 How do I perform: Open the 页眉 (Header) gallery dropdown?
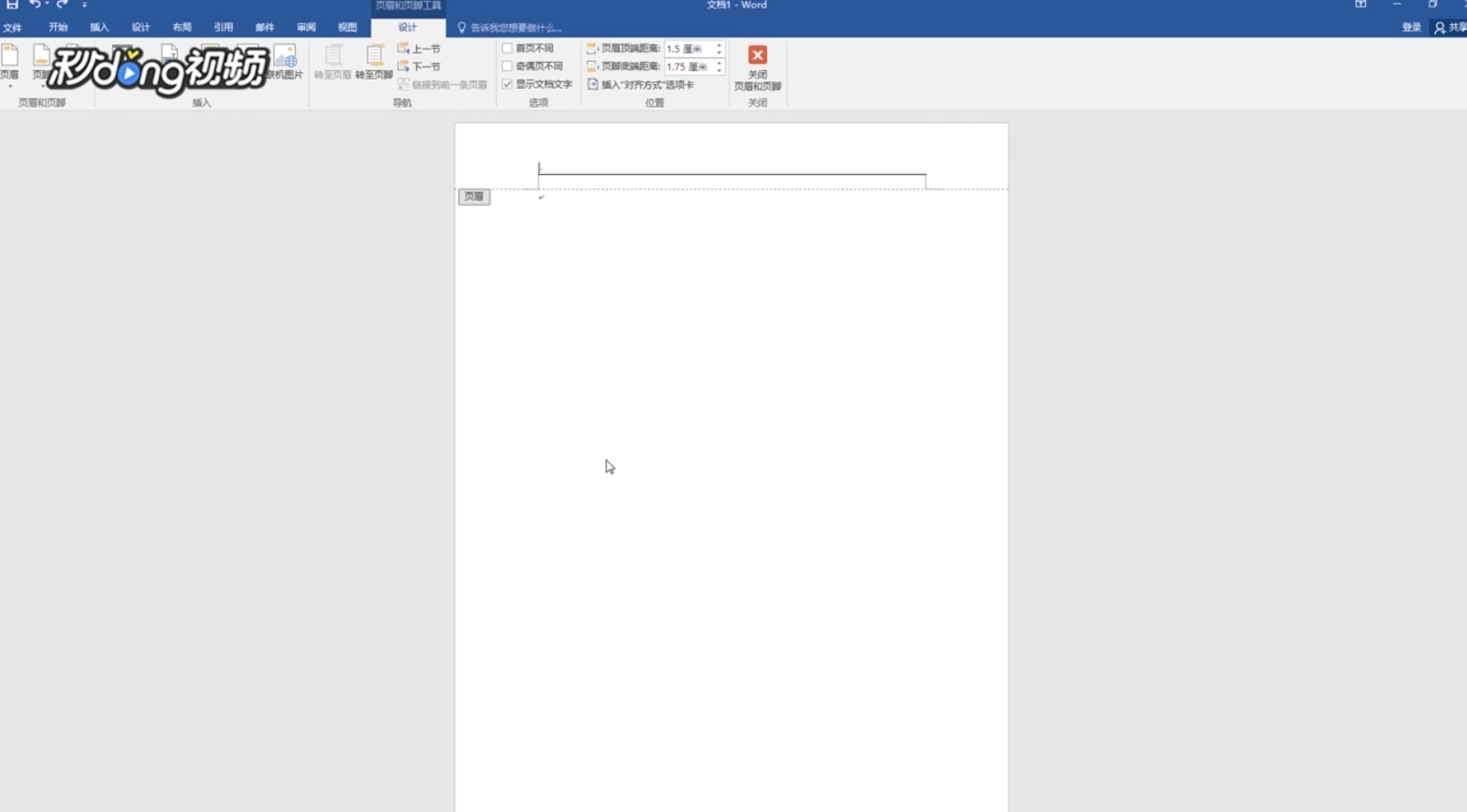coord(10,65)
